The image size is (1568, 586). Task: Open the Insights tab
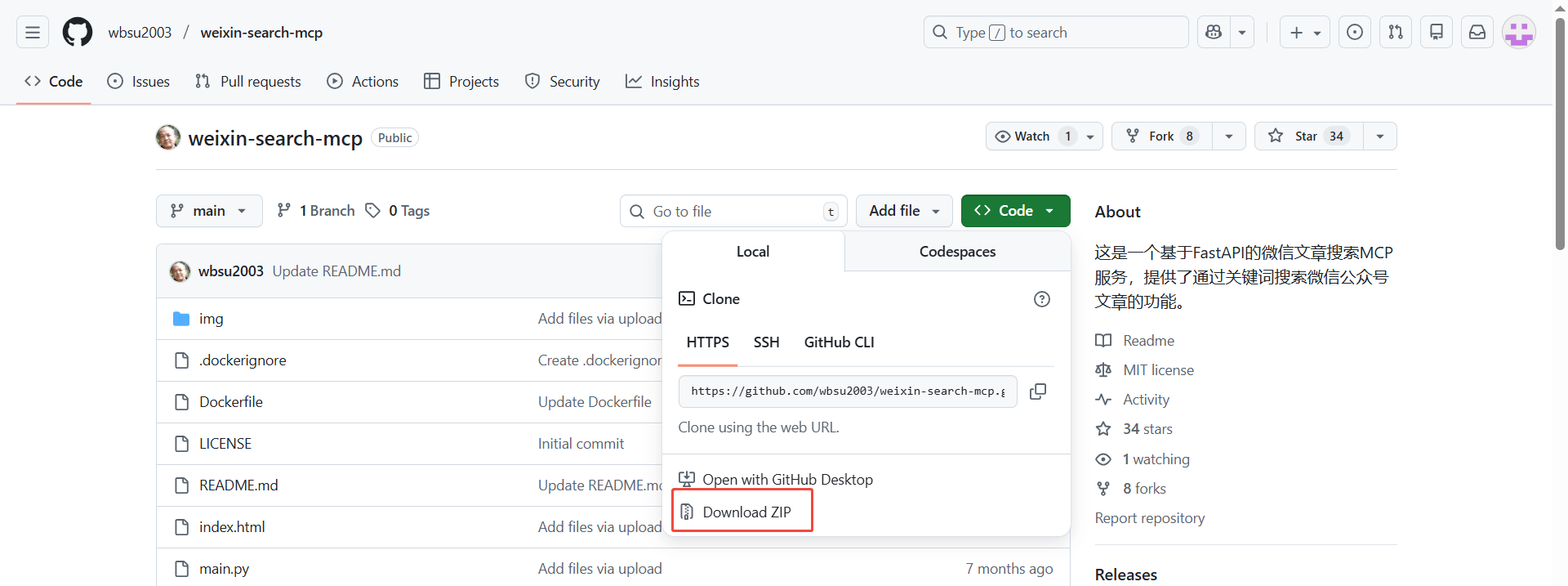click(662, 82)
